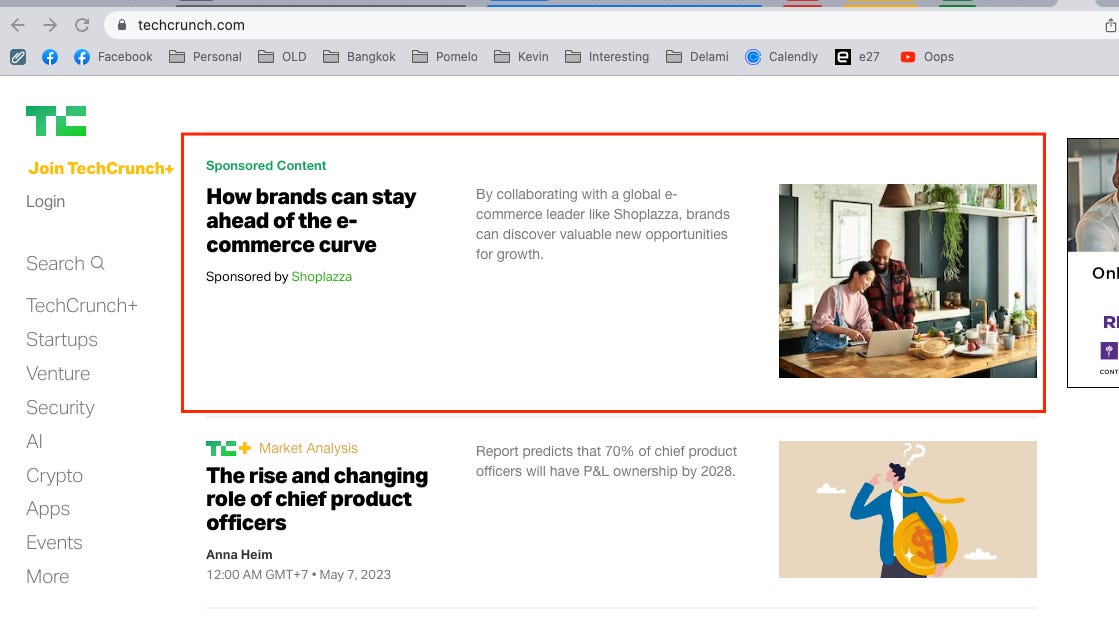This screenshot has width=1119, height=619.
Task: Go to TechCrunch+ section
Action: click(x=82, y=306)
